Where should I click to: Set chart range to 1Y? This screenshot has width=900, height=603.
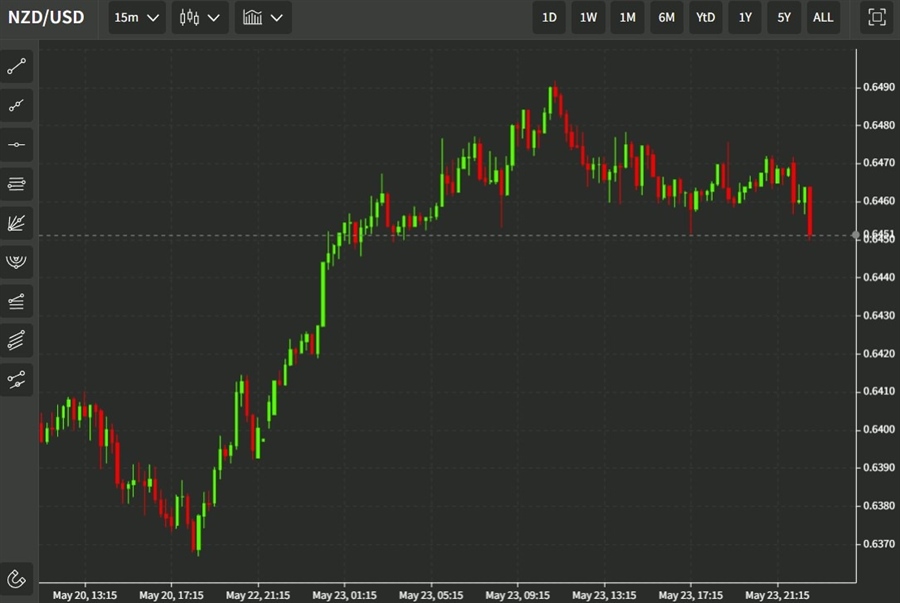745,17
